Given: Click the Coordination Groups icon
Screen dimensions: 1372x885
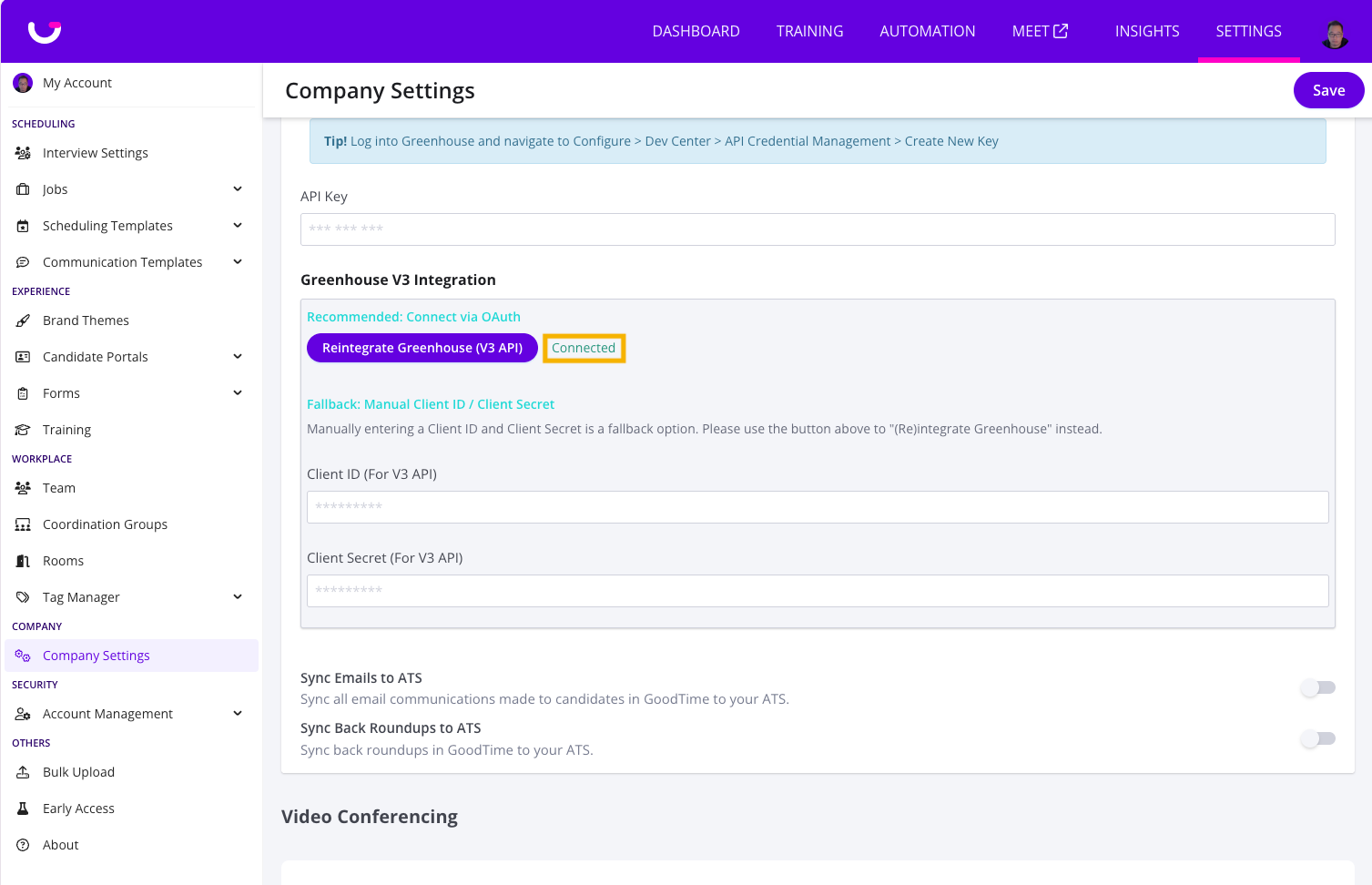Looking at the screenshot, I should 23,524.
